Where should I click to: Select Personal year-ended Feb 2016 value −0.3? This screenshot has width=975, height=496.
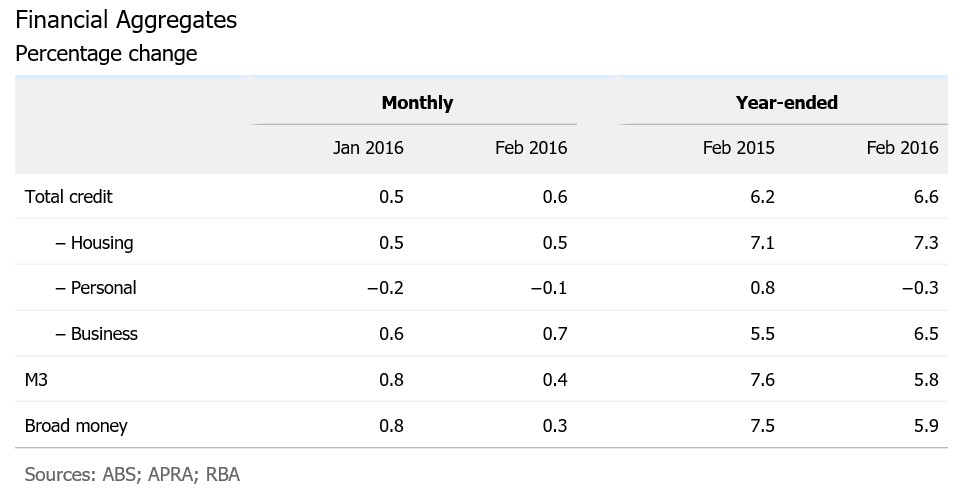point(921,289)
